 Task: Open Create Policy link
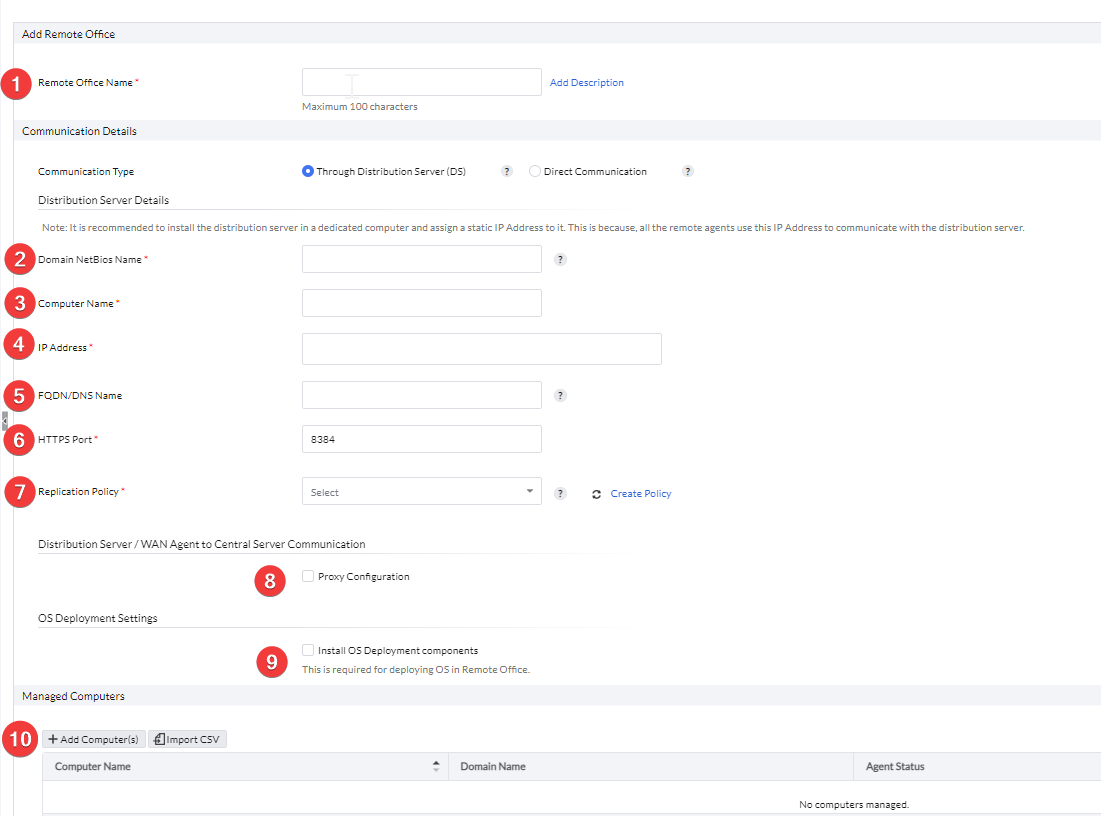click(641, 494)
